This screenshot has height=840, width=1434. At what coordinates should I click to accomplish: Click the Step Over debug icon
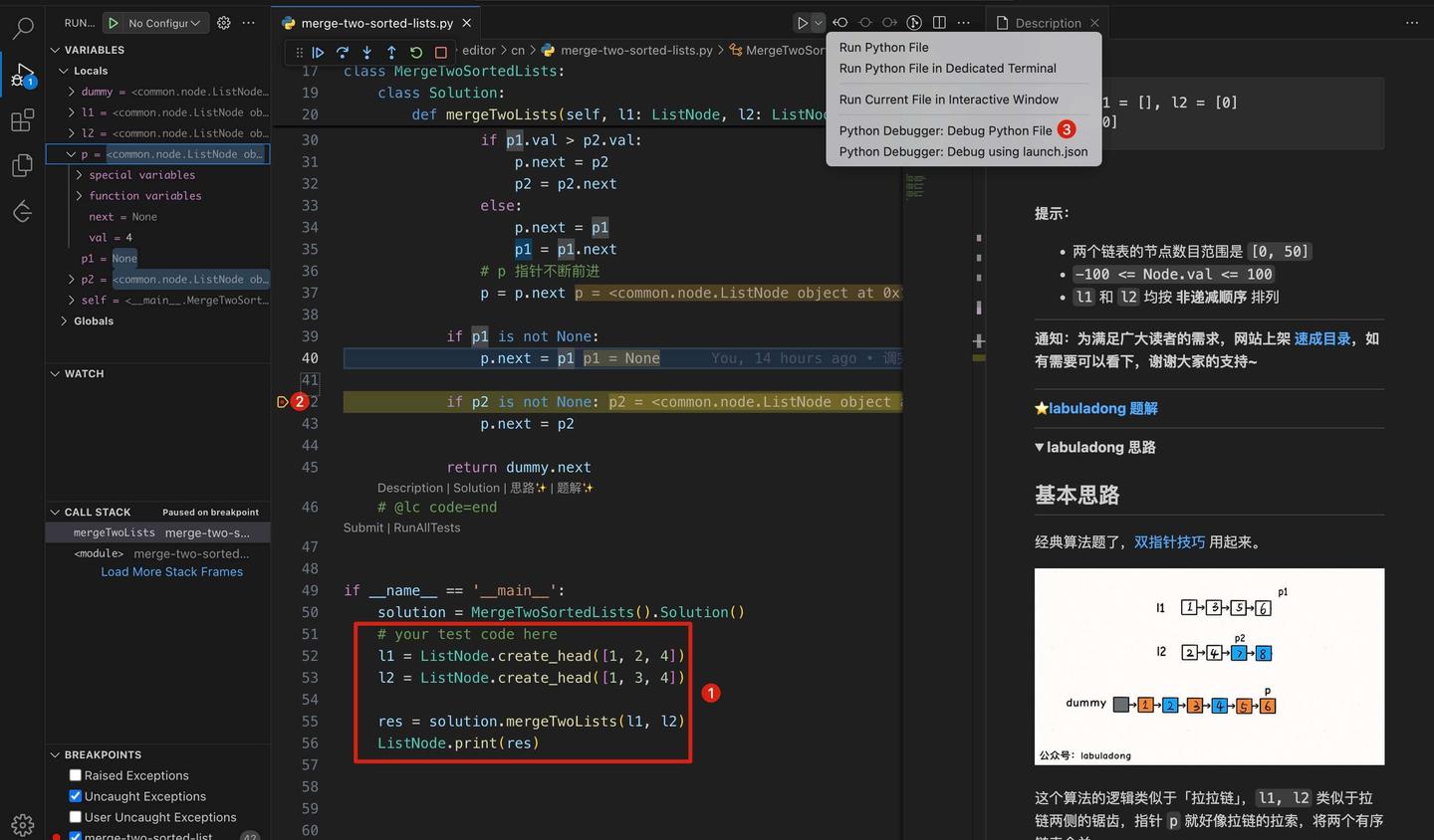(x=342, y=52)
